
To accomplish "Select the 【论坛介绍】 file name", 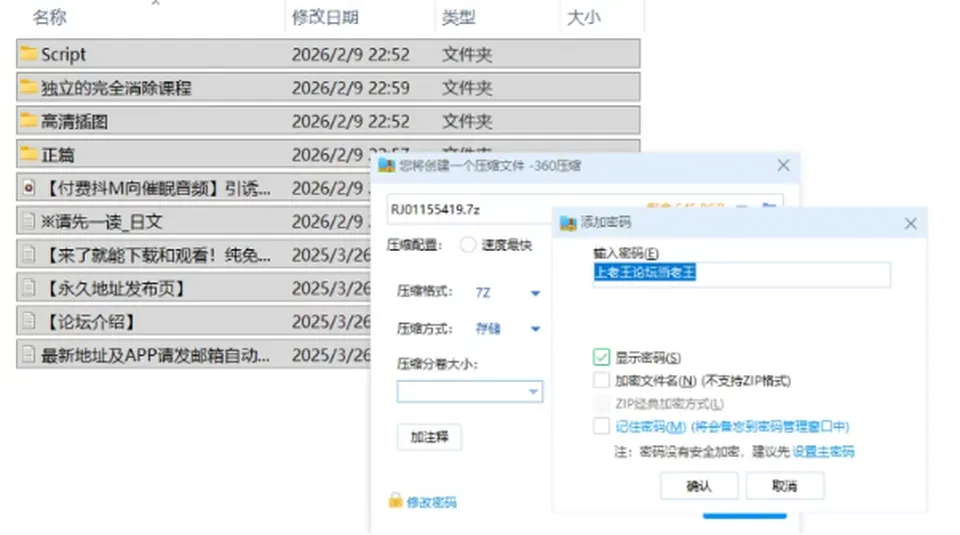I will click(x=91, y=321).
